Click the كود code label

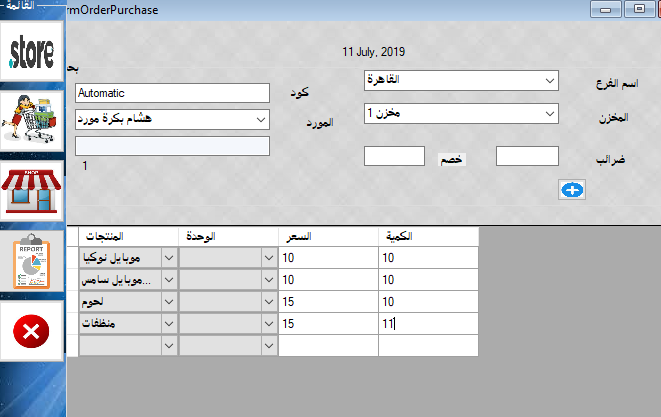(x=300, y=92)
